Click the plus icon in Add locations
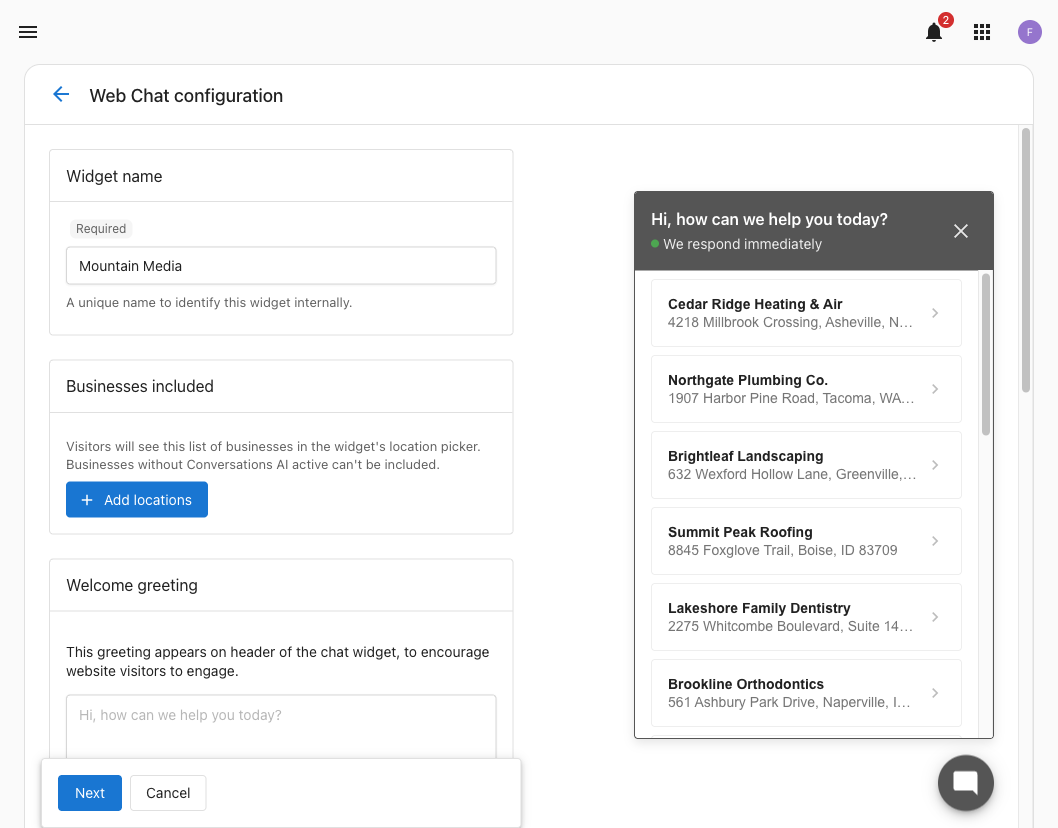The width and height of the screenshot is (1058, 828). click(86, 500)
